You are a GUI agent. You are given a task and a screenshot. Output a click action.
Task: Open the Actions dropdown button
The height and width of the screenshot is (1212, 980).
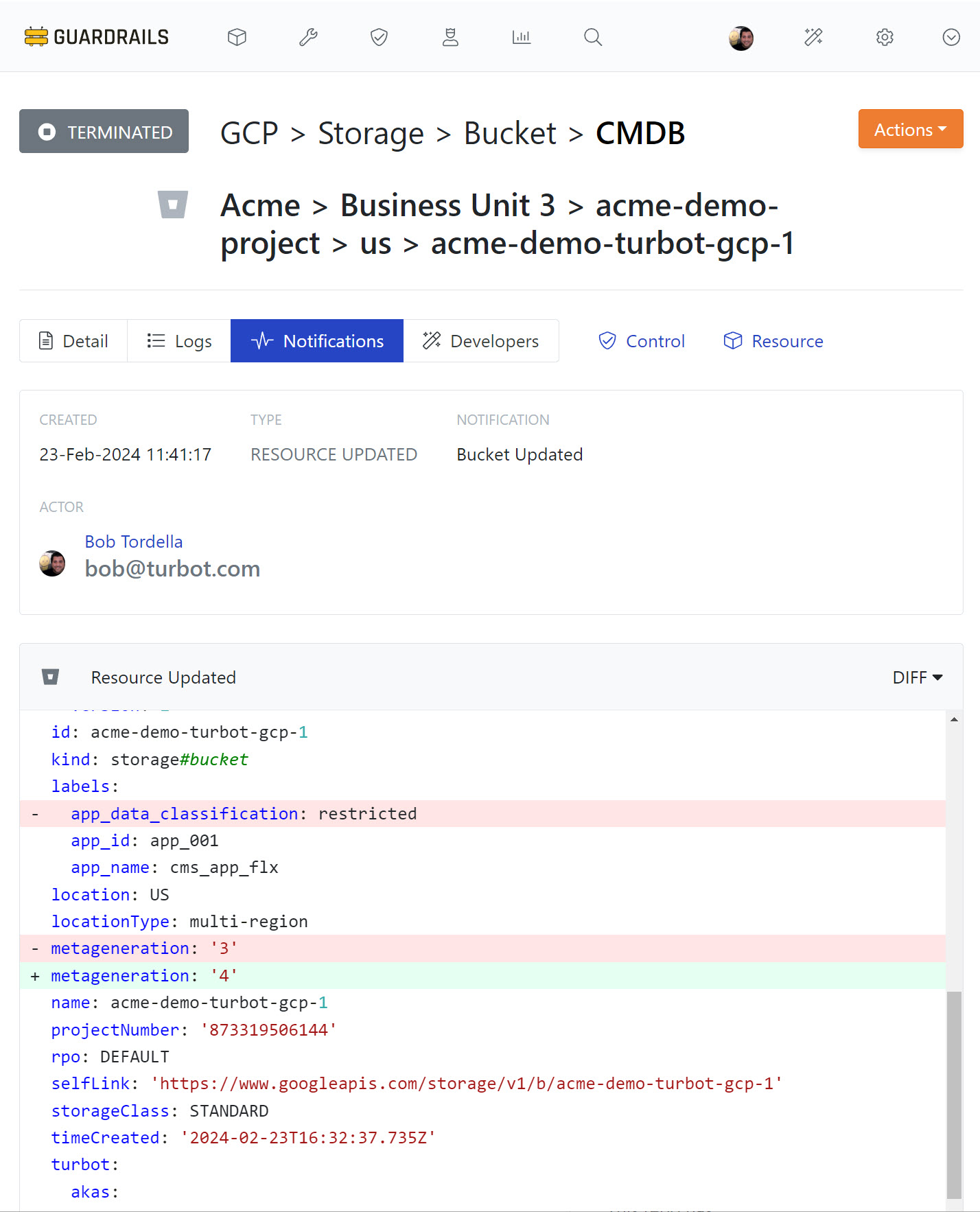tap(911, 129)
